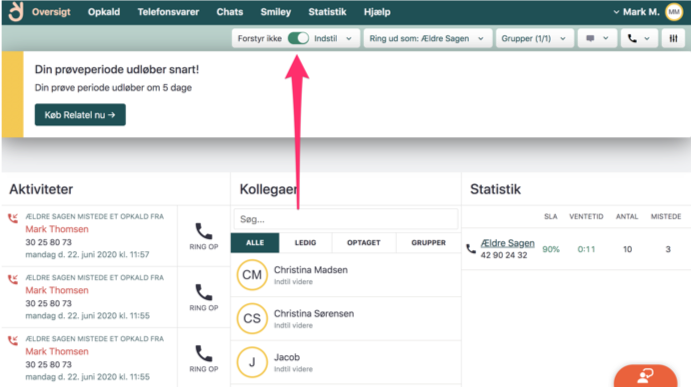The width and height of the screenshot is (691, 387).
Task: Switch to the OPTAGET tab
Action: coord(364,242)
